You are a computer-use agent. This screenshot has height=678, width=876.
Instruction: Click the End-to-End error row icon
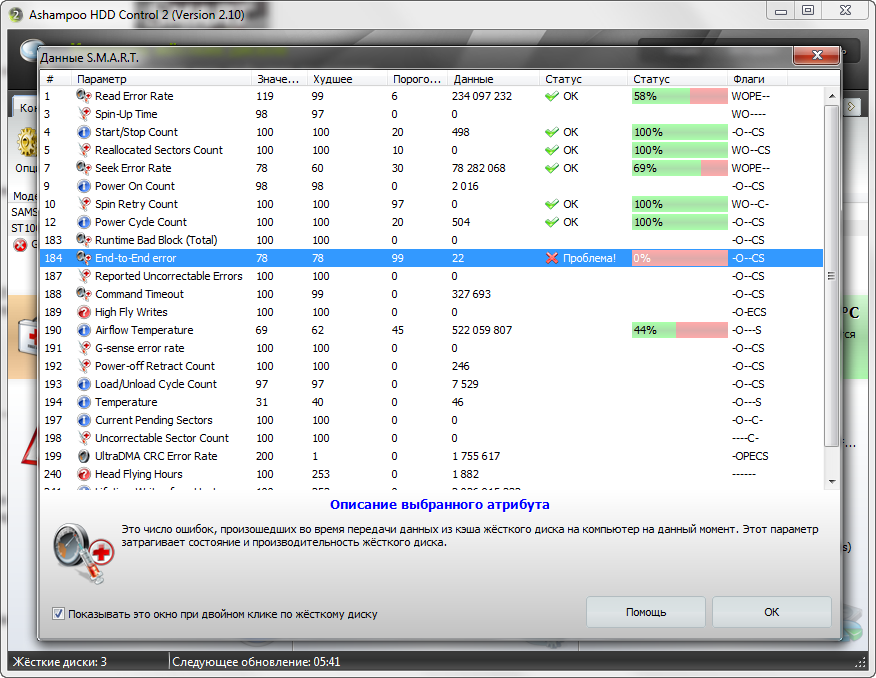pyautogui.click(x=84, y=258)
